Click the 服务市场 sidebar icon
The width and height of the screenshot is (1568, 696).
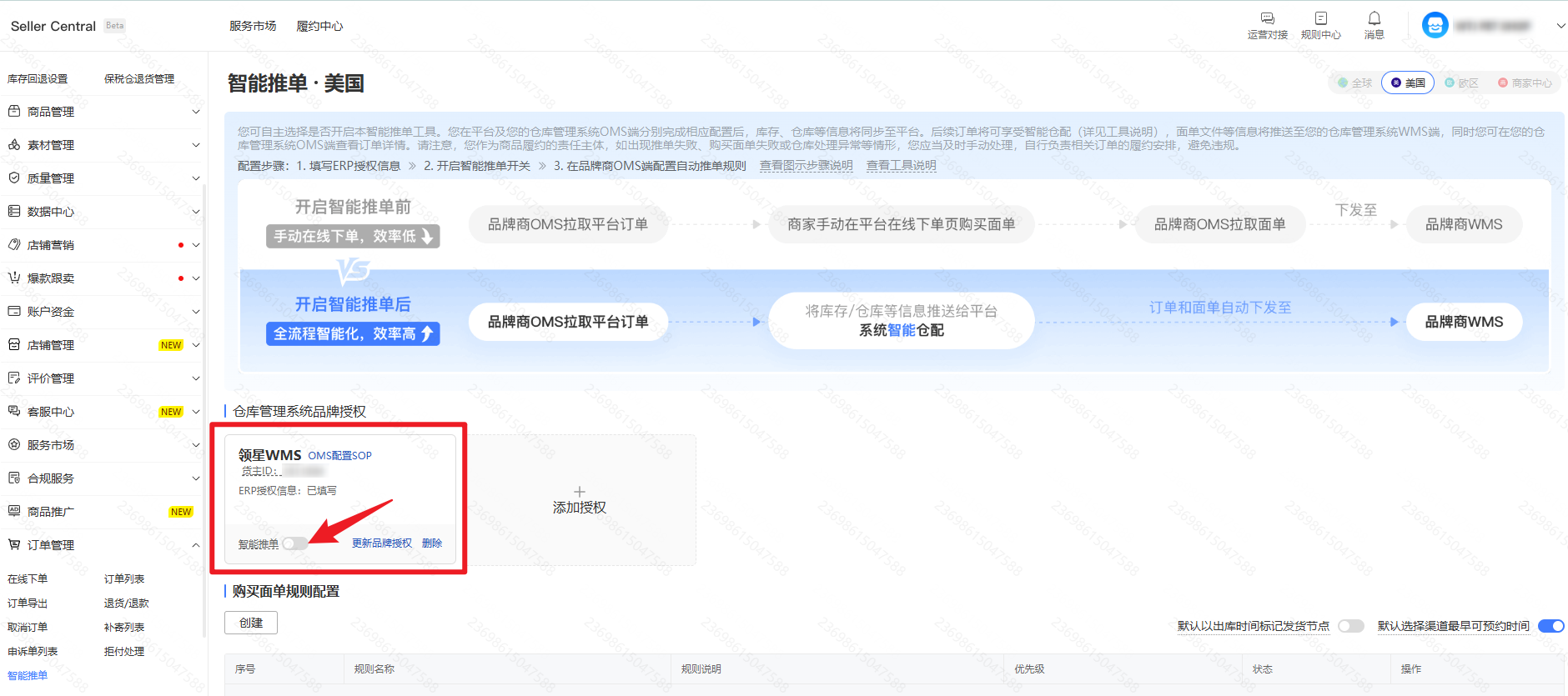(x=14, y=444)
